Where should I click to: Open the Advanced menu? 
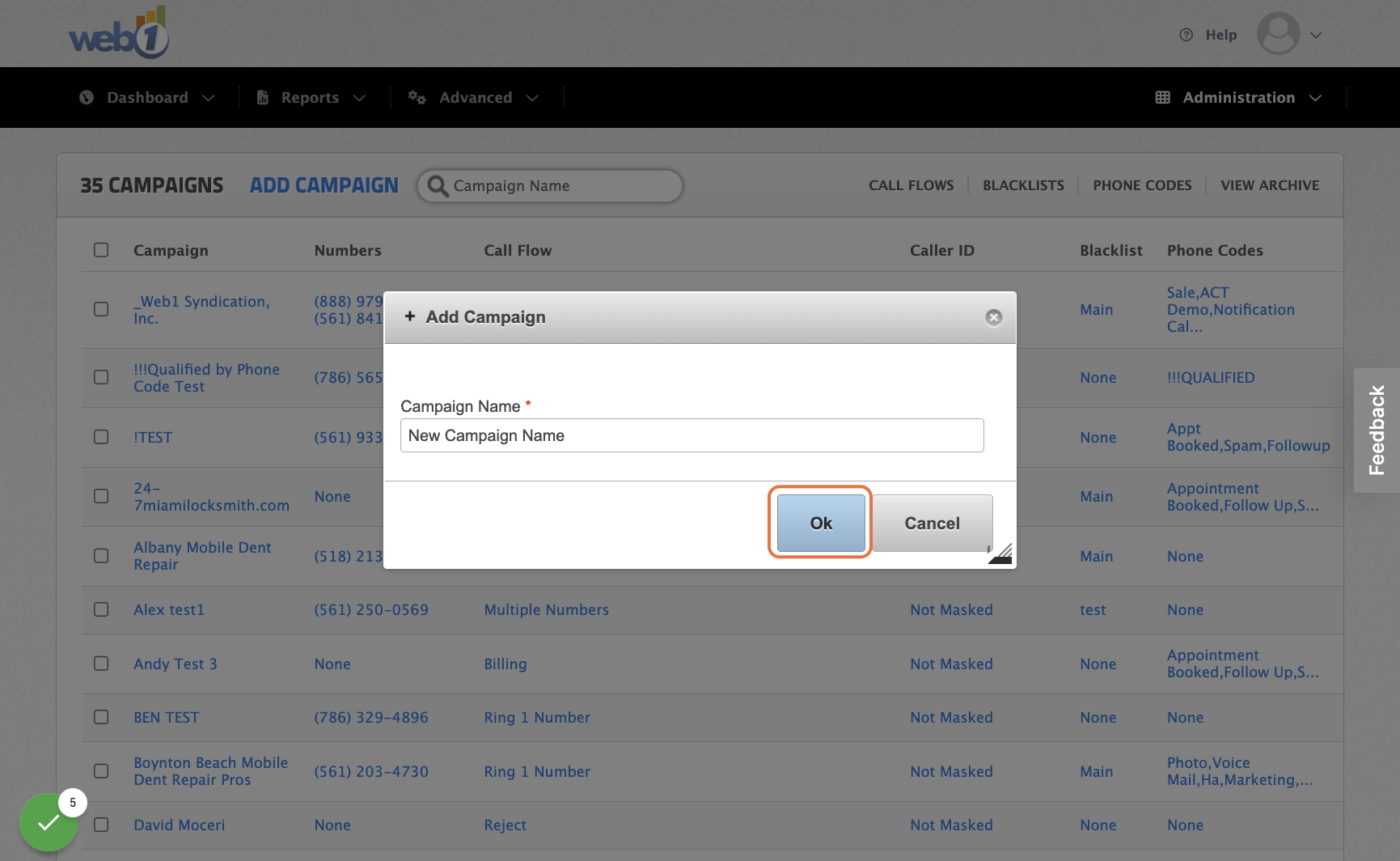tap(475, 97)
